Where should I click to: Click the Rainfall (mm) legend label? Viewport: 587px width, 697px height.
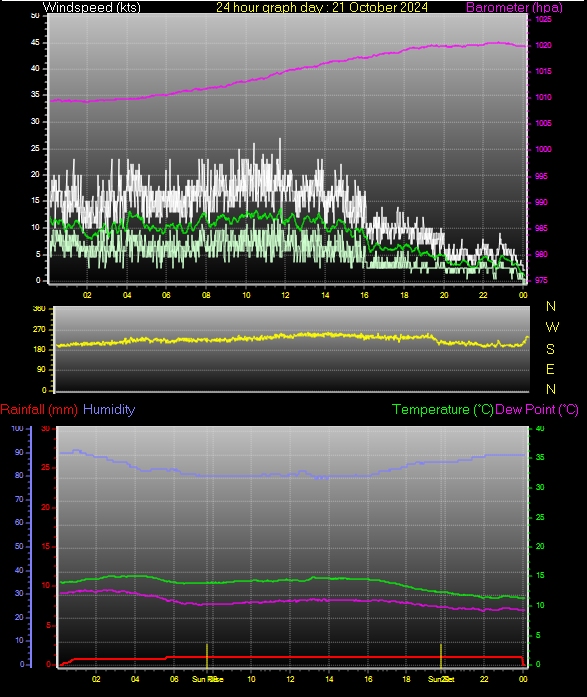[x=39, y=409]
